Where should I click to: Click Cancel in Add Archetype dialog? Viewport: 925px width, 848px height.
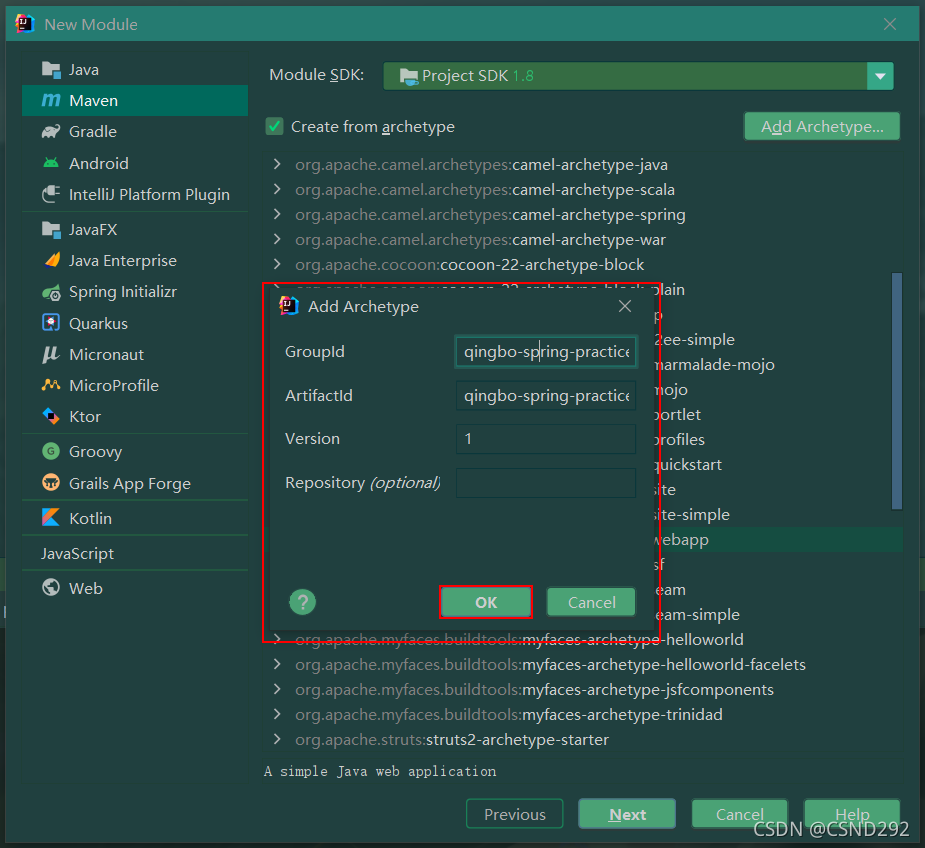click(591, 603)
